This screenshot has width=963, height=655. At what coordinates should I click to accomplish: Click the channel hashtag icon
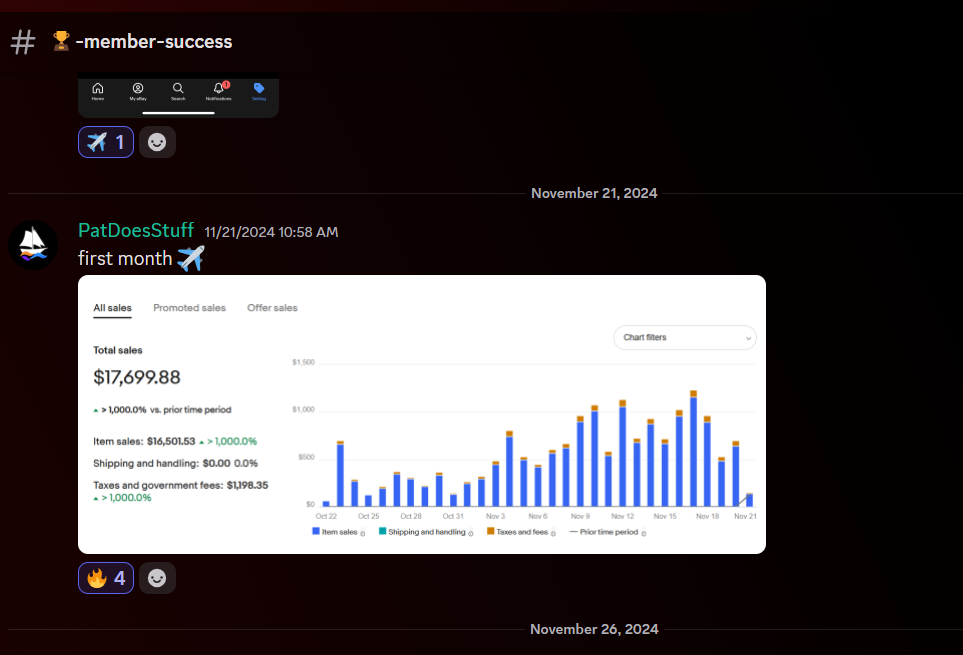point(23,42)
